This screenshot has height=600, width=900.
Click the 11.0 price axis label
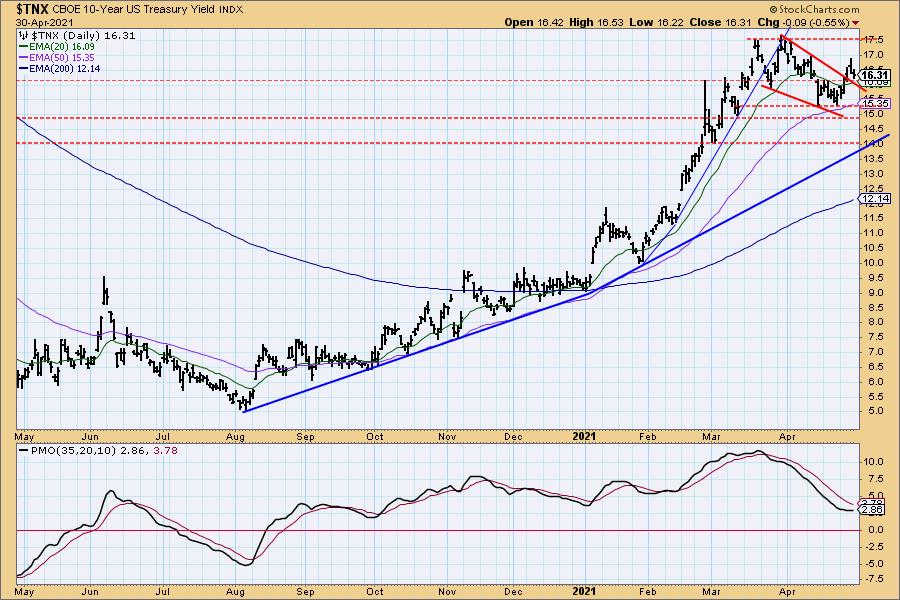tap(872, 233)
